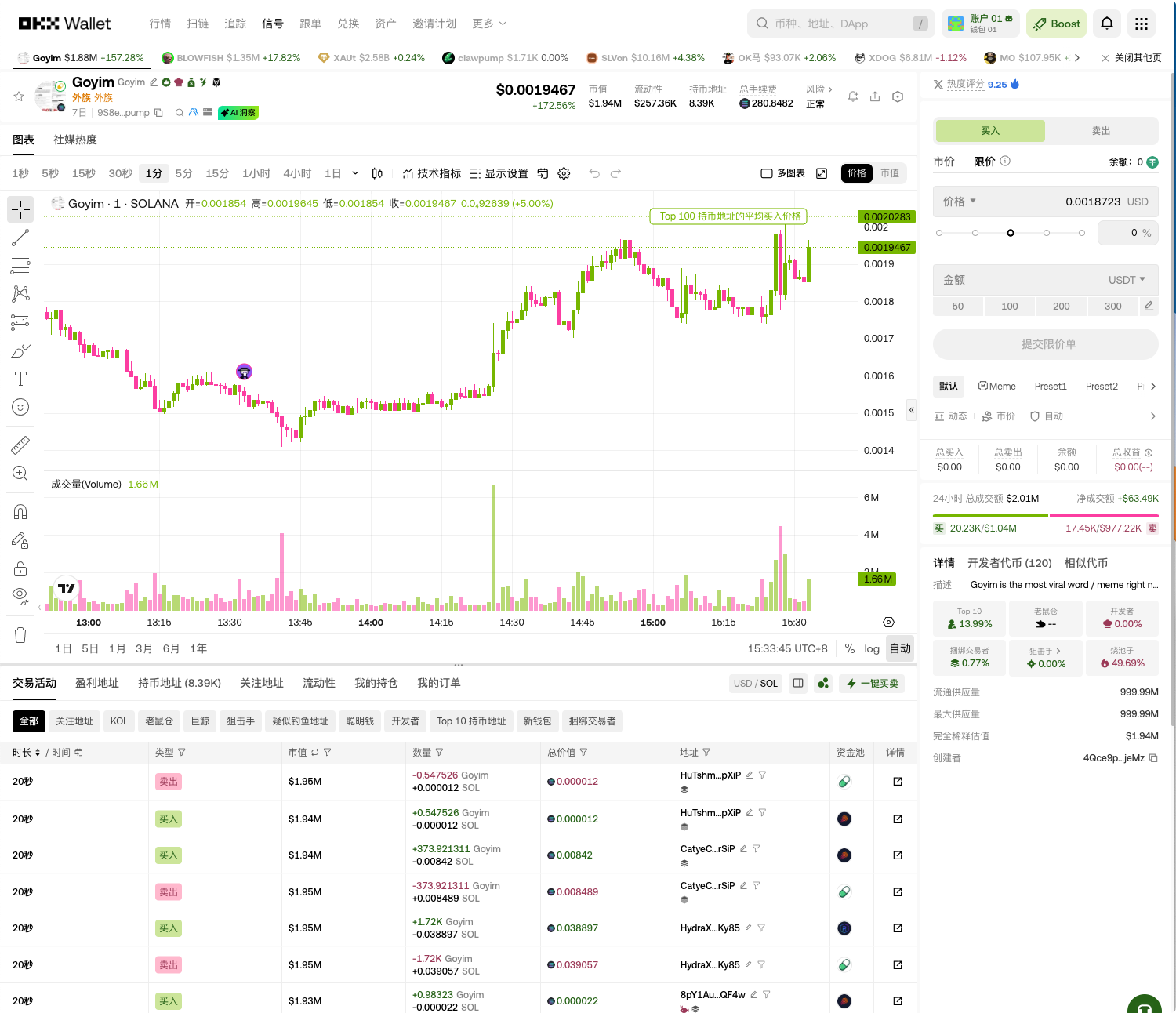Image resolution: width=1176 pixels, height=1013 pixels.
Task: Enable magnet mode on the chart
Action: (x=20, y=512)
